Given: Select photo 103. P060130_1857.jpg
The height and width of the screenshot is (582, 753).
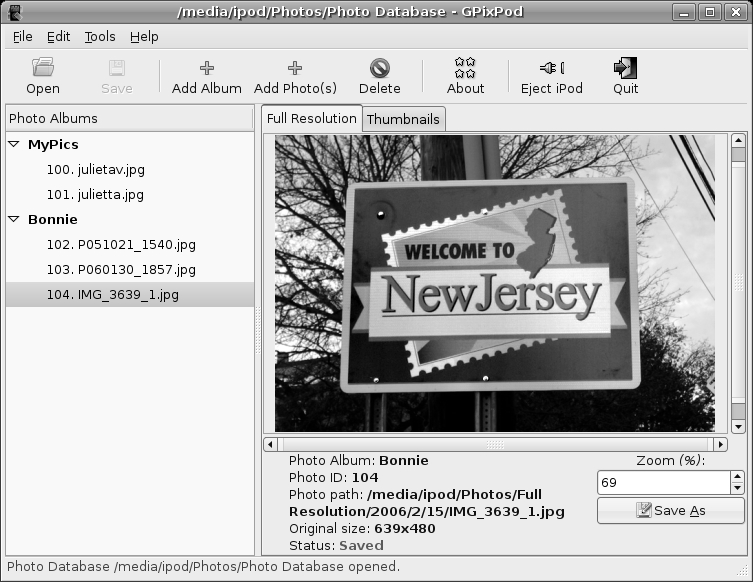Looking at the screenshot, I should (121, 269).
